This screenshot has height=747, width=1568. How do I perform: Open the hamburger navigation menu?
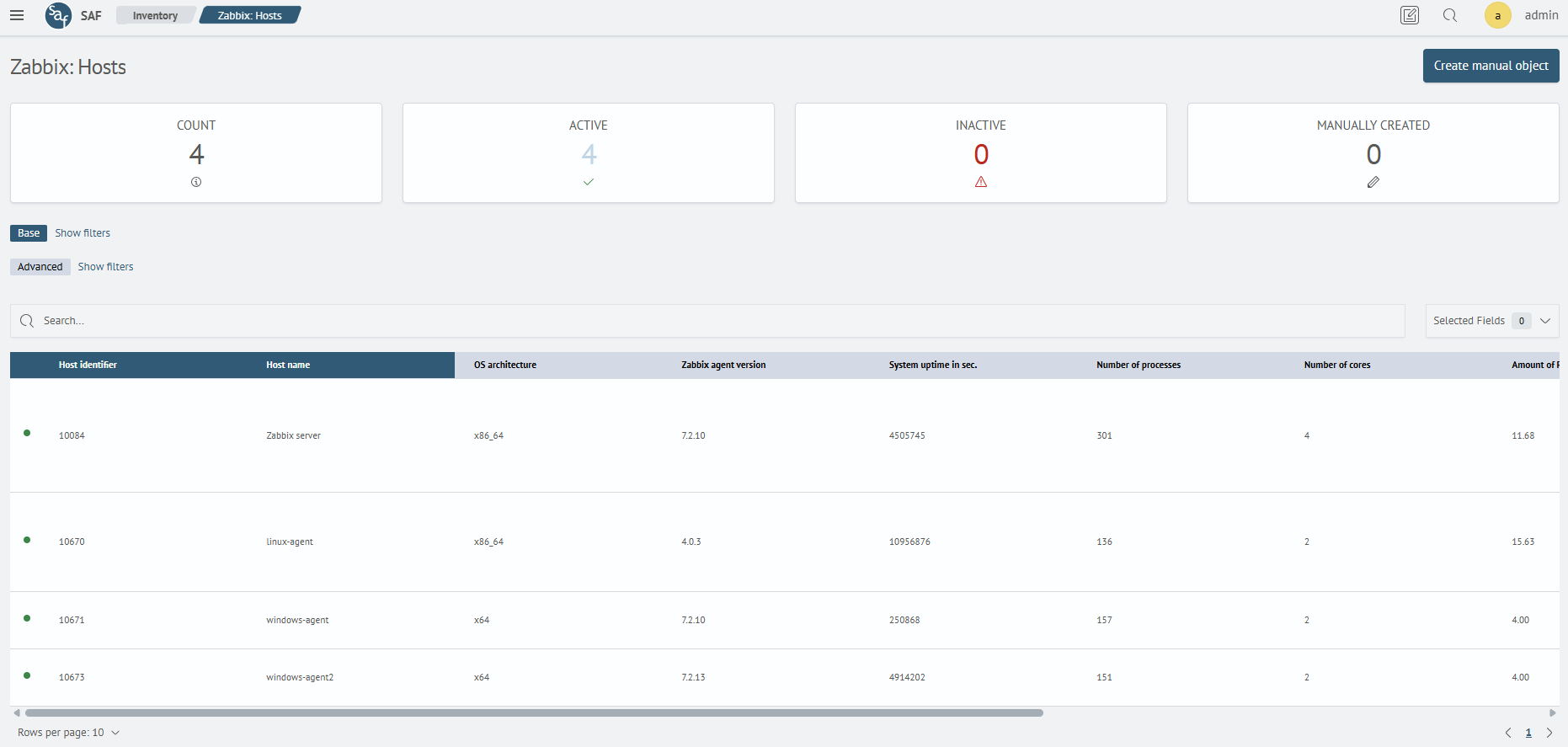(x=17, y=15)
